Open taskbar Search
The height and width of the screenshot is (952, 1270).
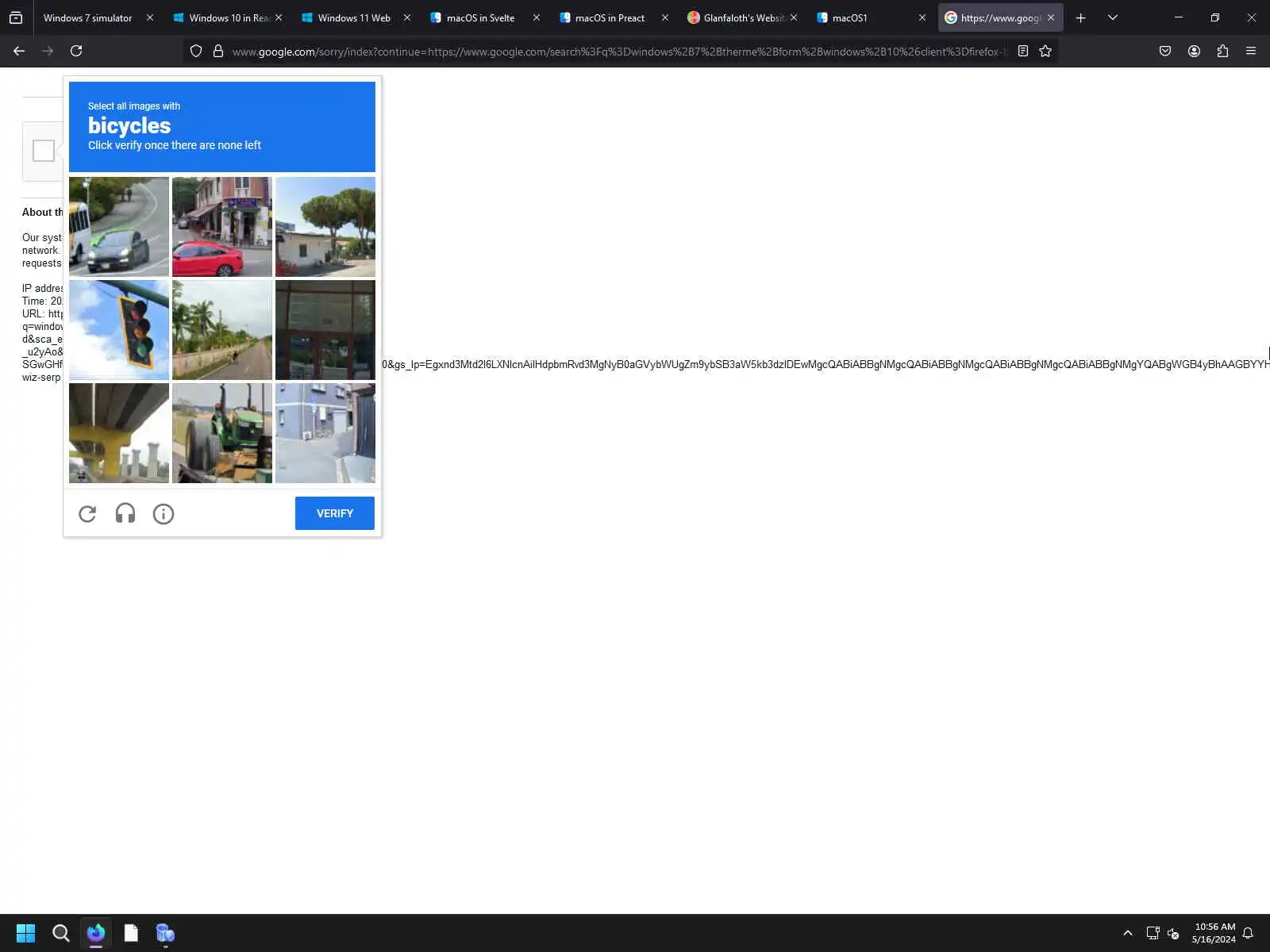point(60,933)
